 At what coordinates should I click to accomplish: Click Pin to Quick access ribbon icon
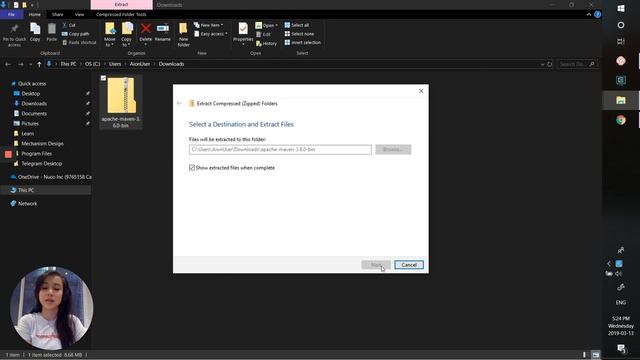point(14,35)
